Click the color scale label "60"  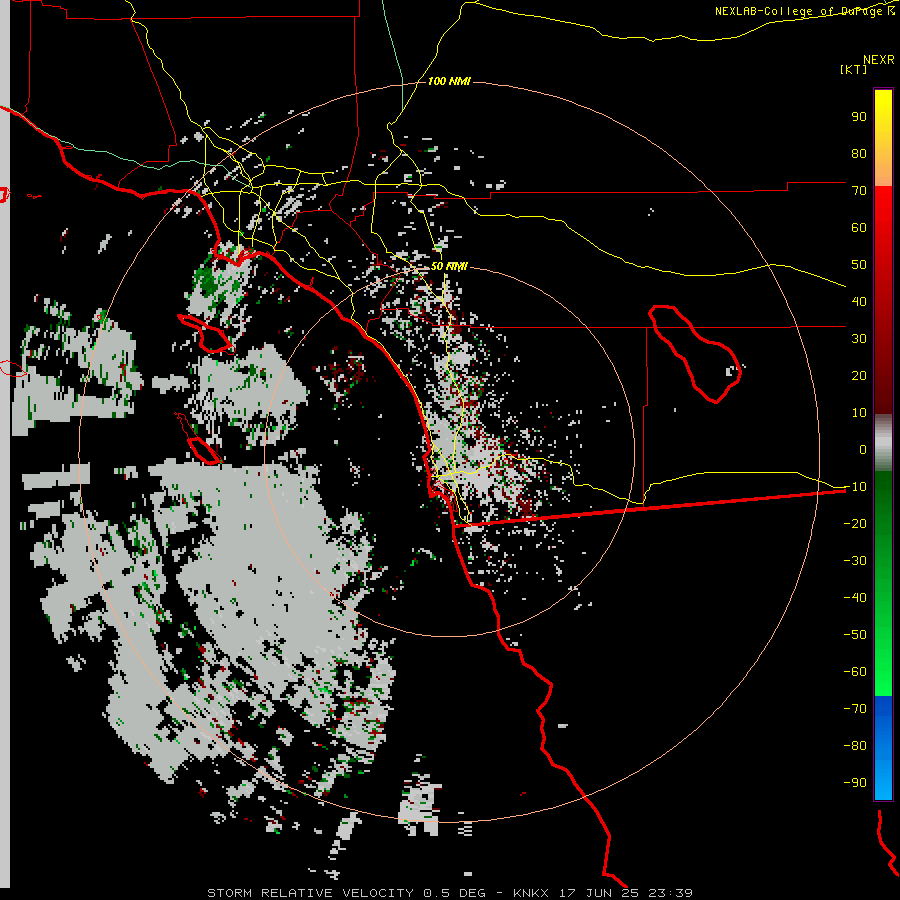point(859,227)
